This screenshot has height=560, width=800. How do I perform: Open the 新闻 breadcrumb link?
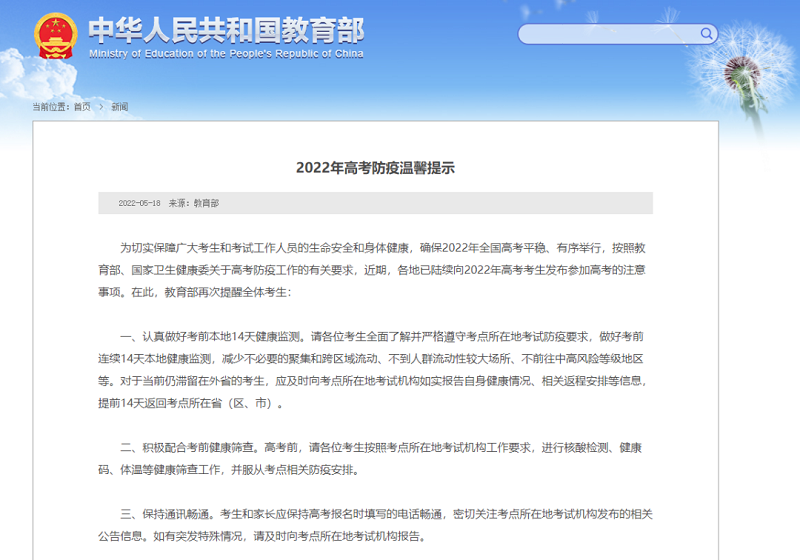[x=119, y=106]
